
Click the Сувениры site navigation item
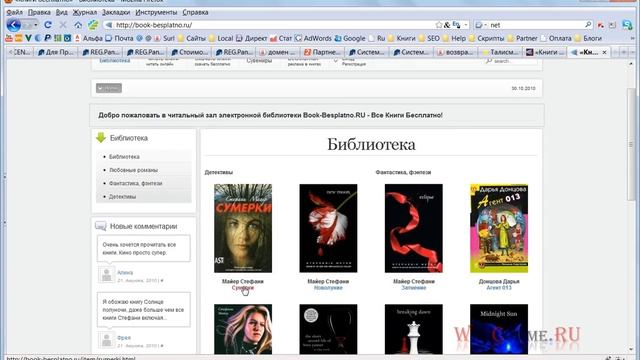pos(259,61)
